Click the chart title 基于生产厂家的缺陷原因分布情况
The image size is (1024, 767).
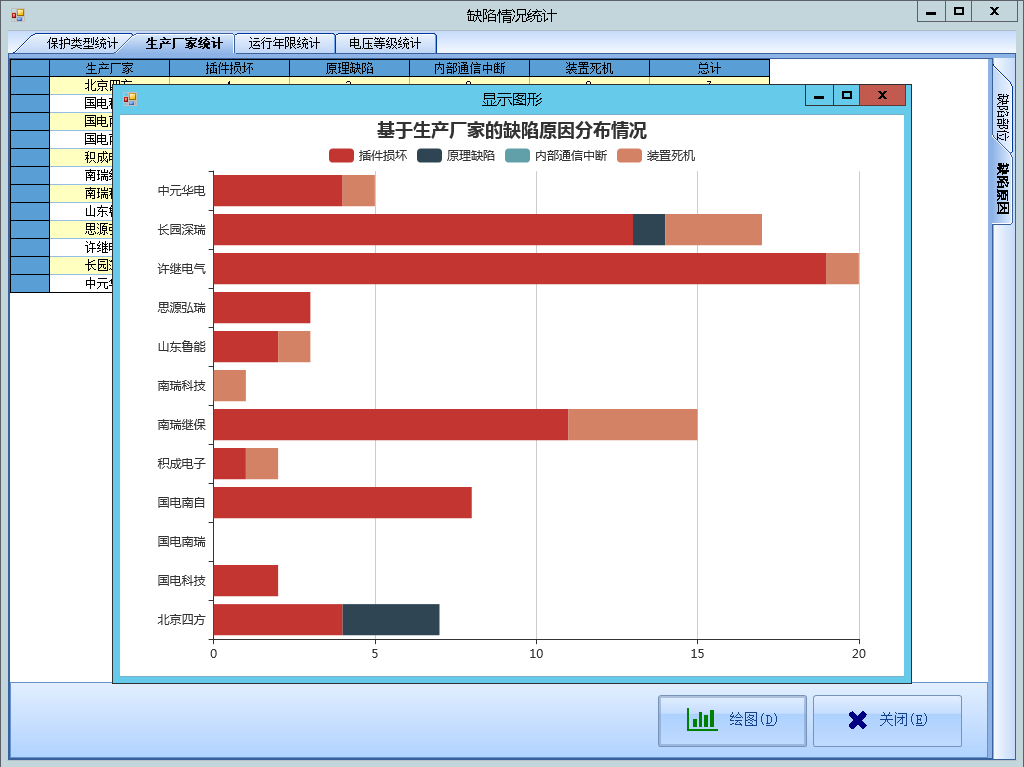click(x=512, y=131)
